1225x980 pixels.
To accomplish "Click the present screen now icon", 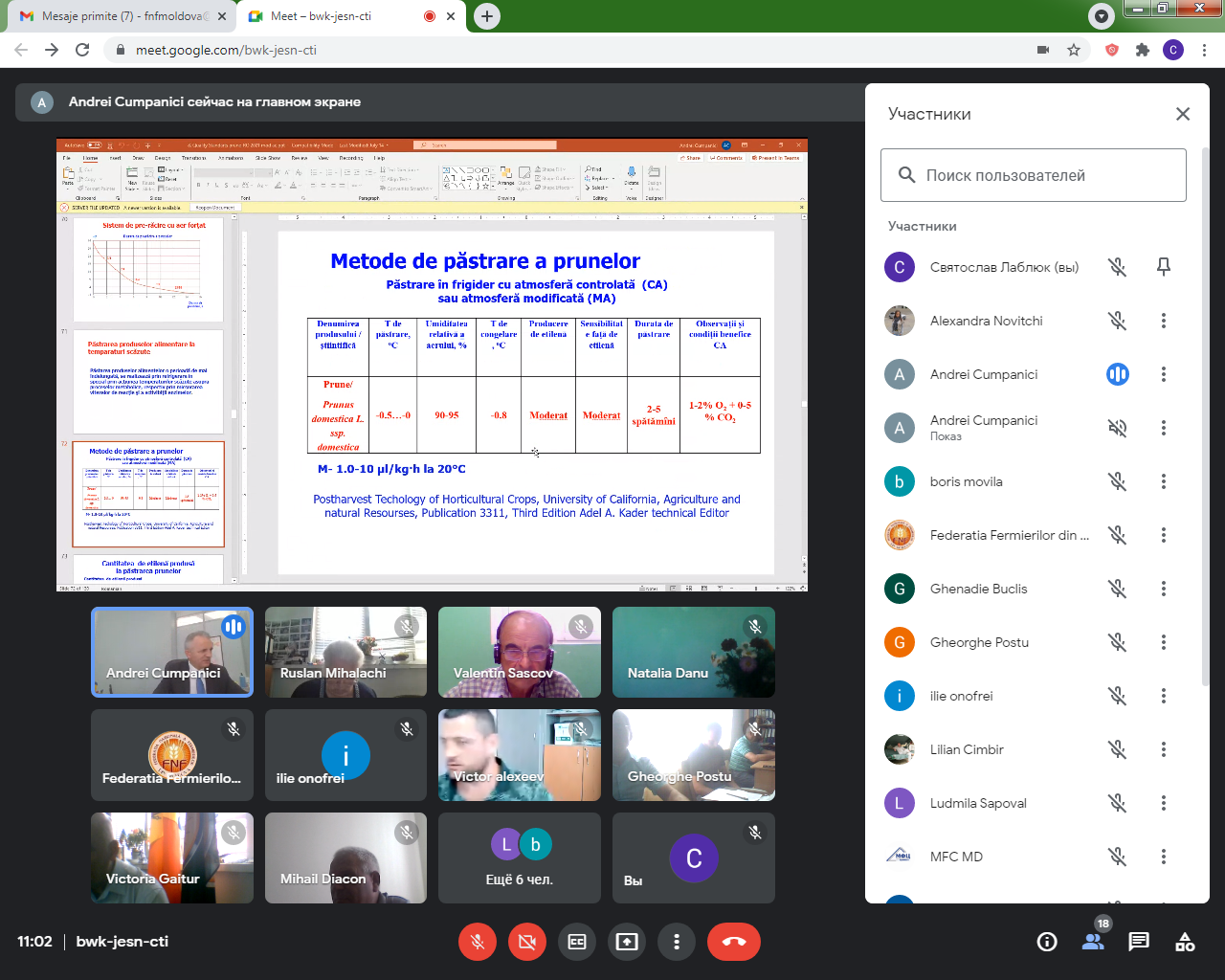I will pyautogui.click(x=627, y=942).
